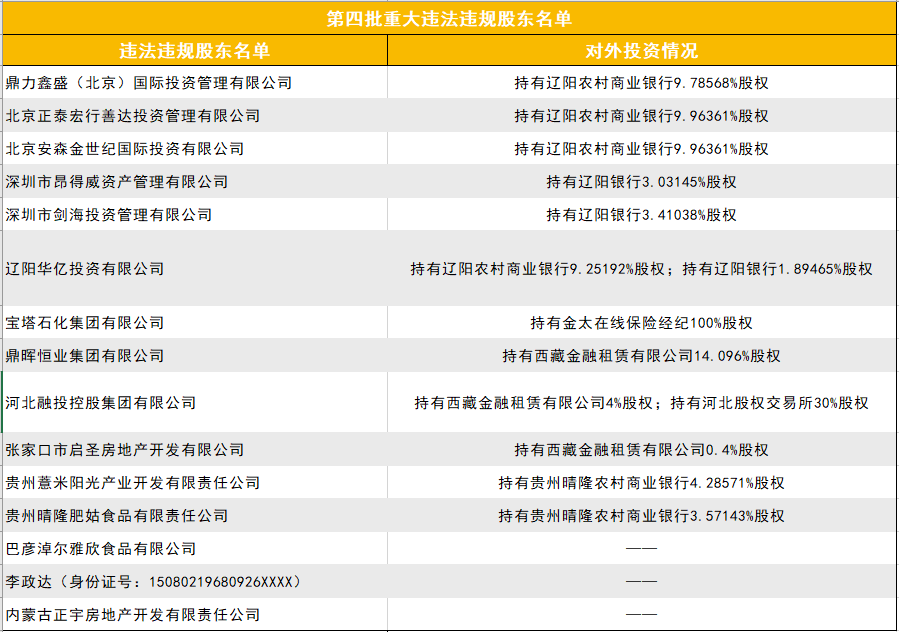Select cell 贵州晴隆肥姑食品有限责任公司
The image size is (899, 632).
click(195, 516)
